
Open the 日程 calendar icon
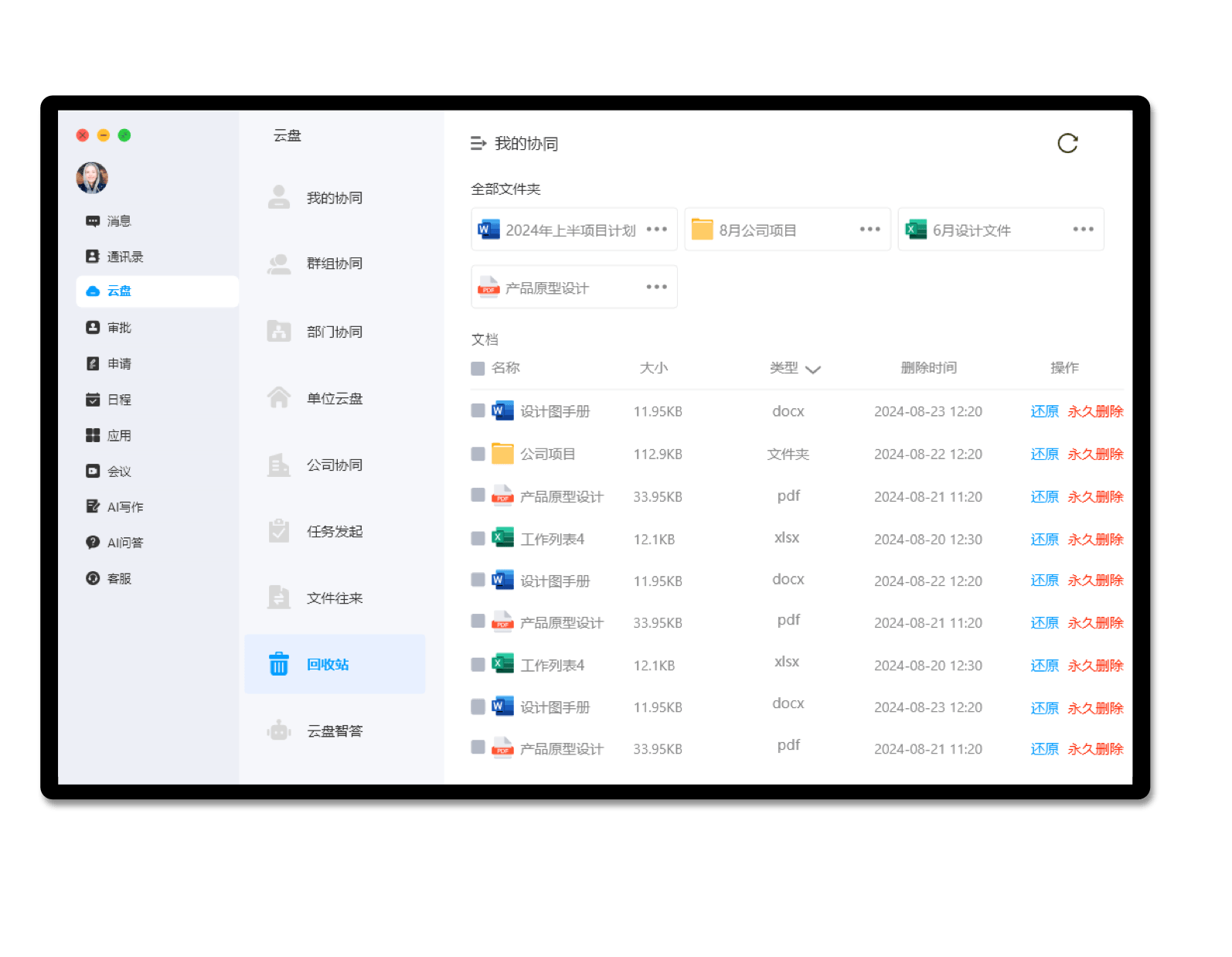[x=93, y=400]
